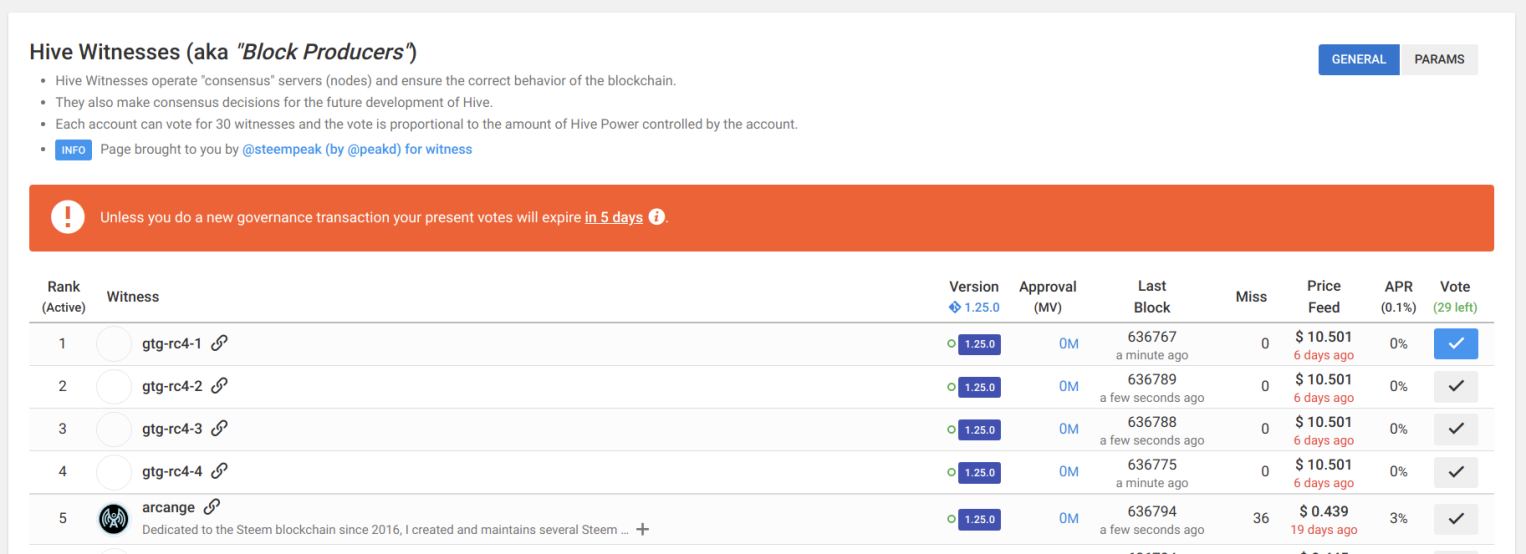The image size is (1526, 554).
Task: Click version badge 1.25.0 for gtg-rc4-2
Action: [979, 387]
